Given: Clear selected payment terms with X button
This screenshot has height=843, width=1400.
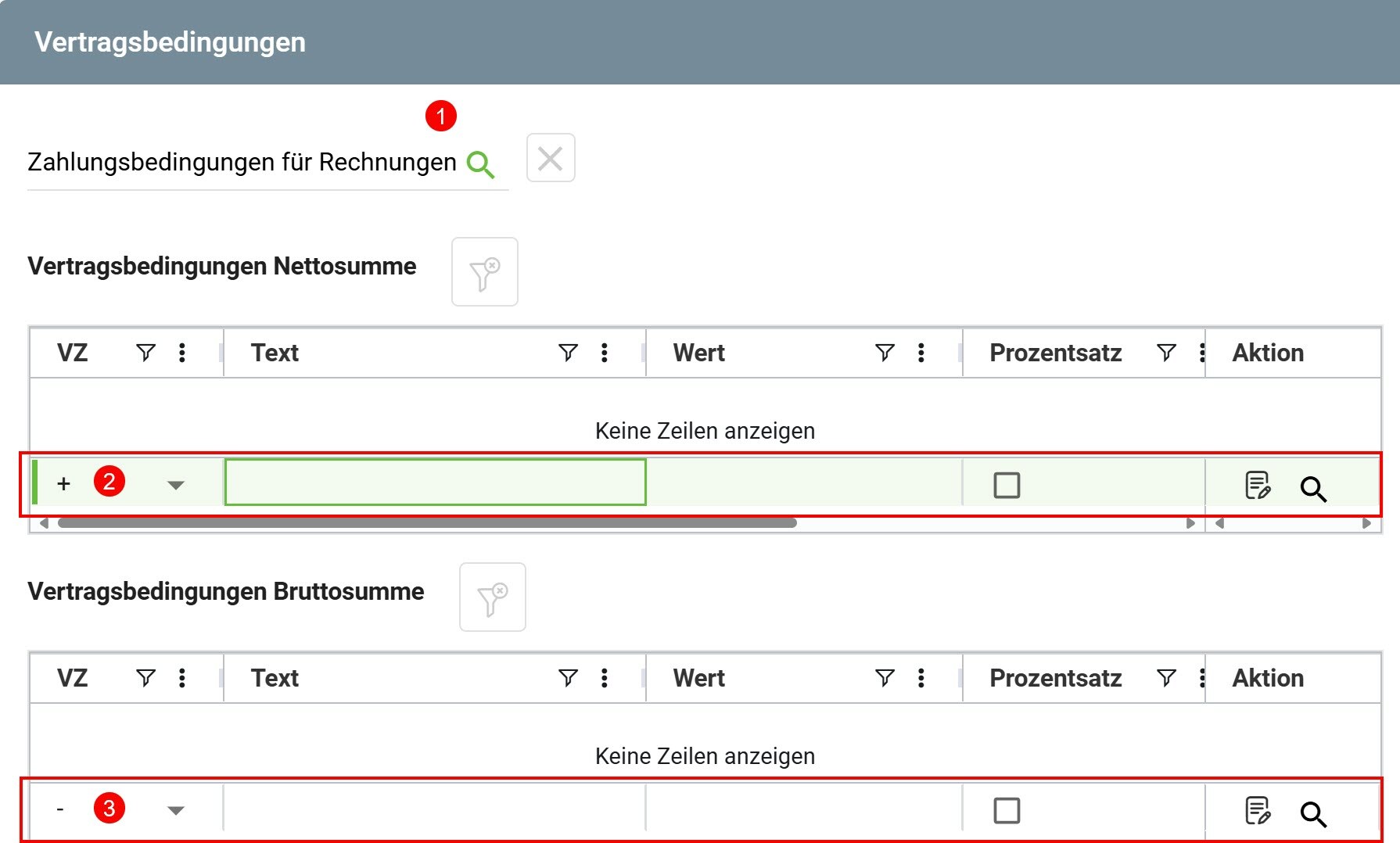Looking at the screenshot, I should point(550,158).
